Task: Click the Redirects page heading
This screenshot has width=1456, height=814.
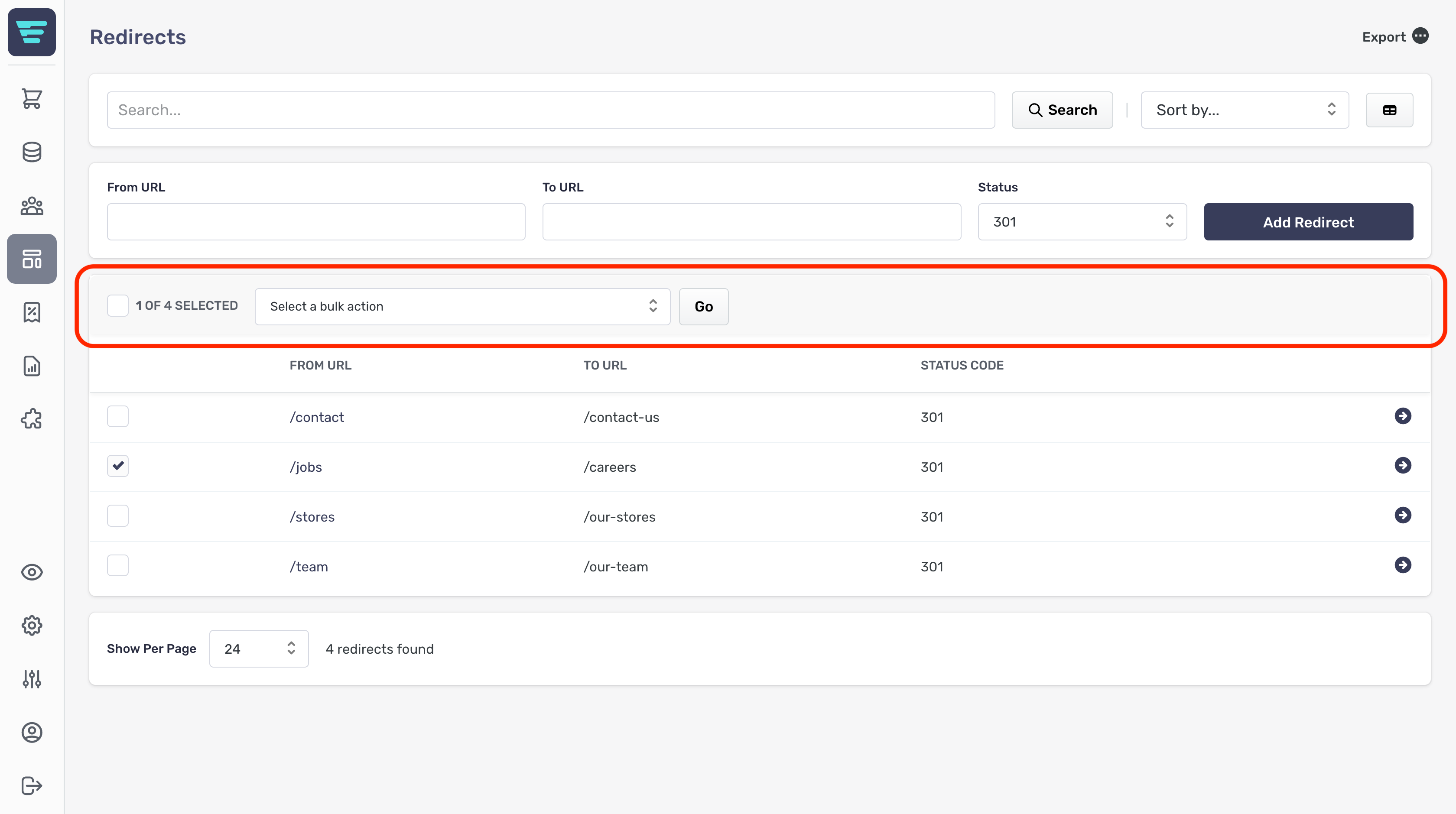Action: [138, 37]
